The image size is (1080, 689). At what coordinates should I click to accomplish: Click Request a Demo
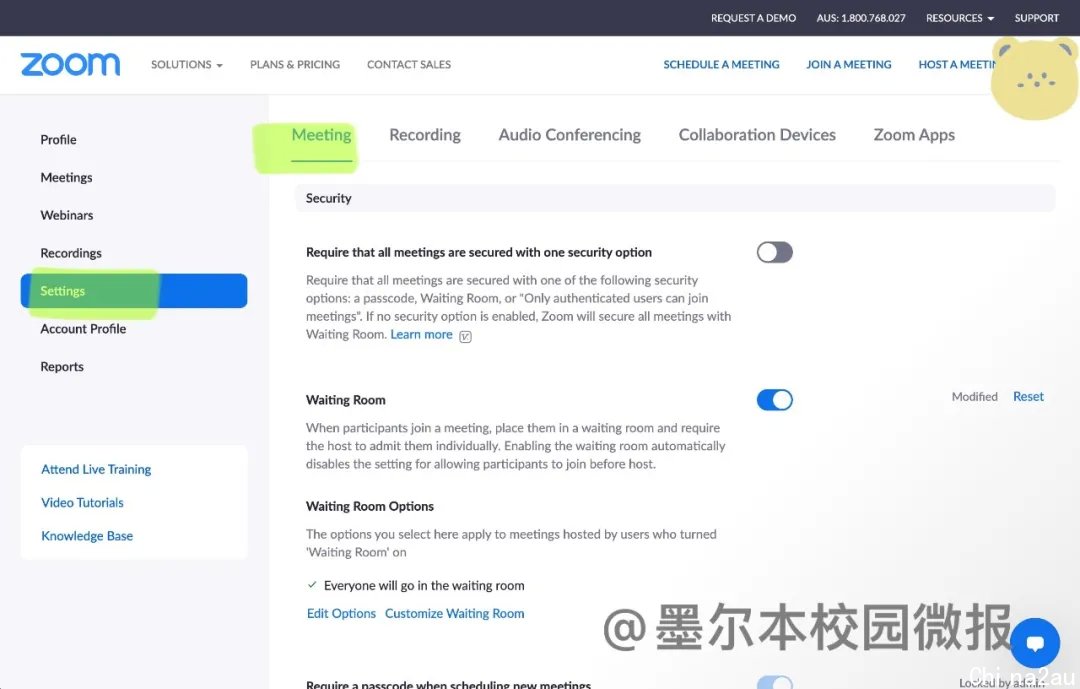click(x=754, y=18)
